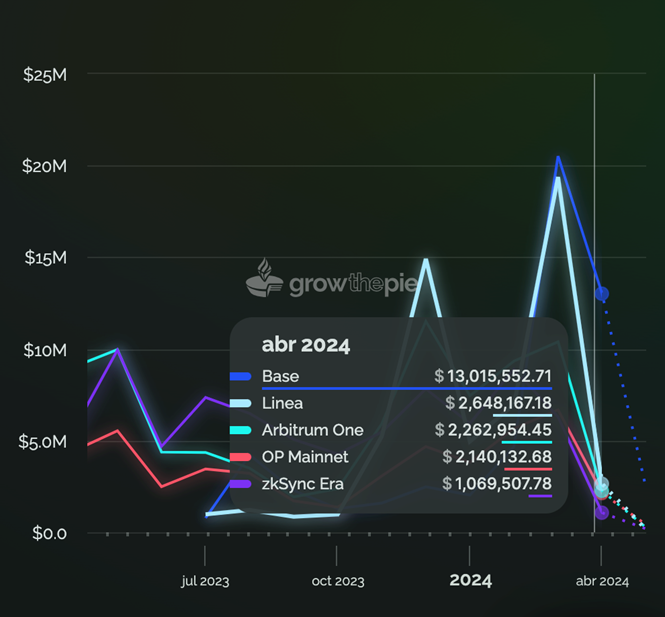Click the zkSync Era purple data point marker
Image resolution: width=665 pixels, height=617 pixels.
(602, 513)
